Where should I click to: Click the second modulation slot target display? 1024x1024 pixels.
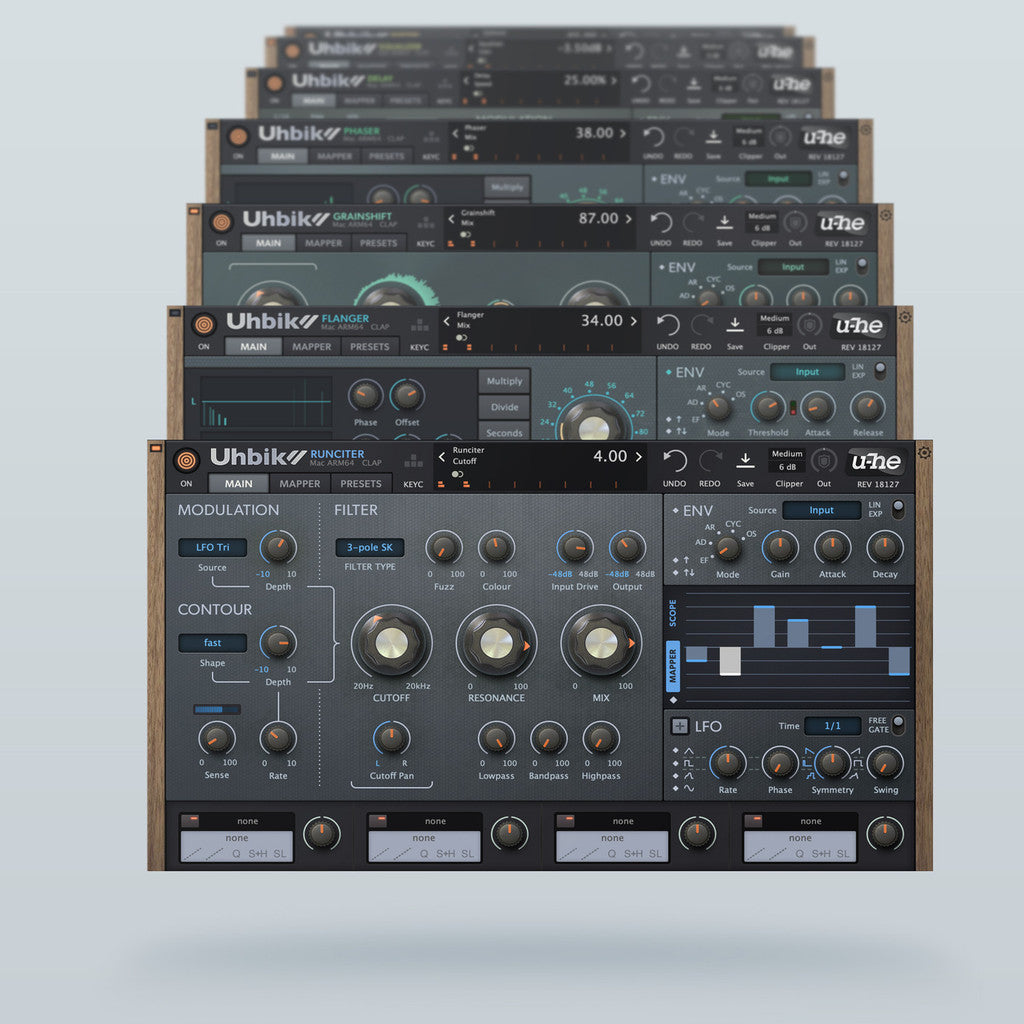click(x=424, y=846)
